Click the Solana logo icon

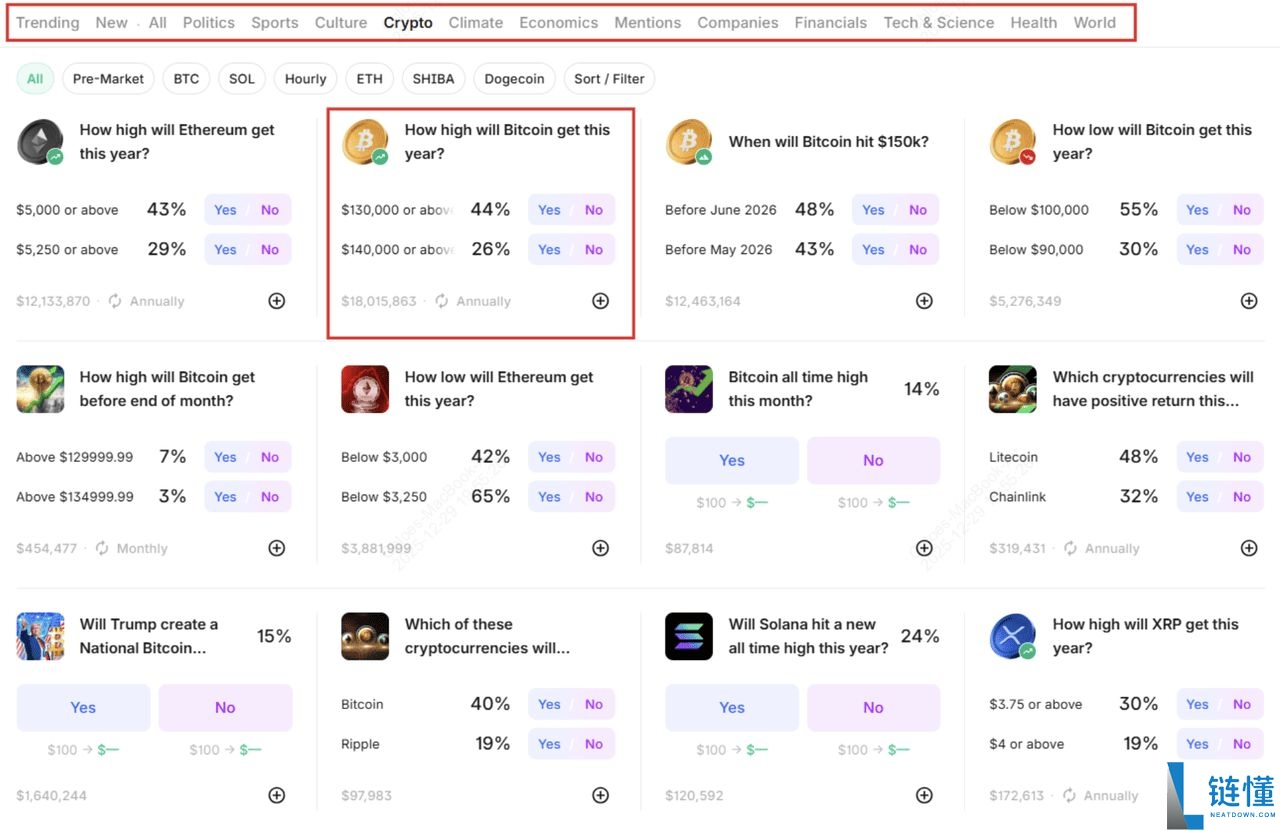689,636
